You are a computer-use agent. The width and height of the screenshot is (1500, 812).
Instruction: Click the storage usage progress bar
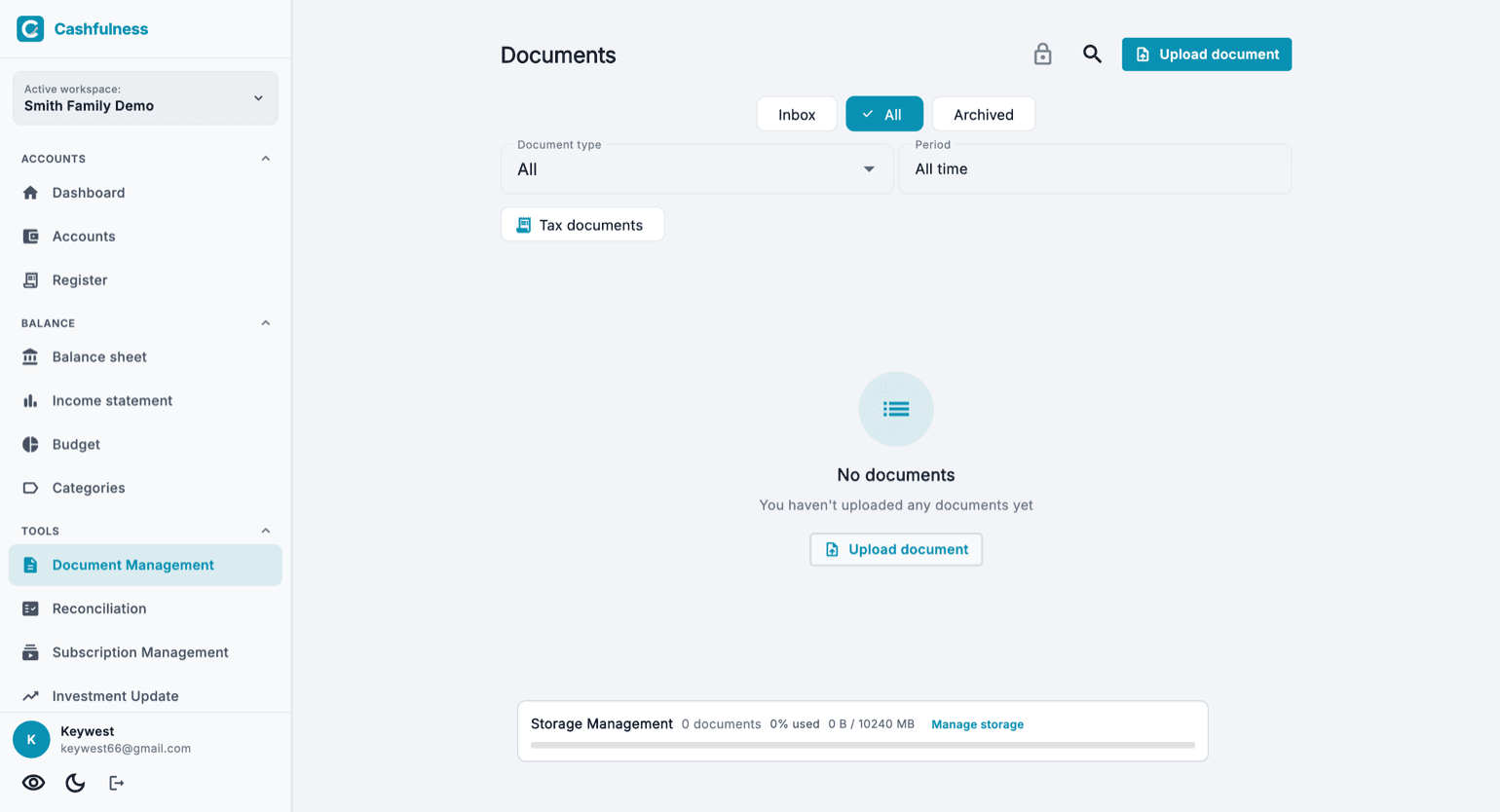click(x=863, y=745)
